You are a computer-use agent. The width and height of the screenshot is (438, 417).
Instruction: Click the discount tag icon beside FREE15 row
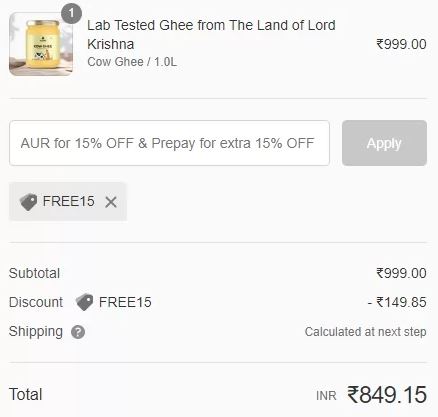[x=84, y=302]
